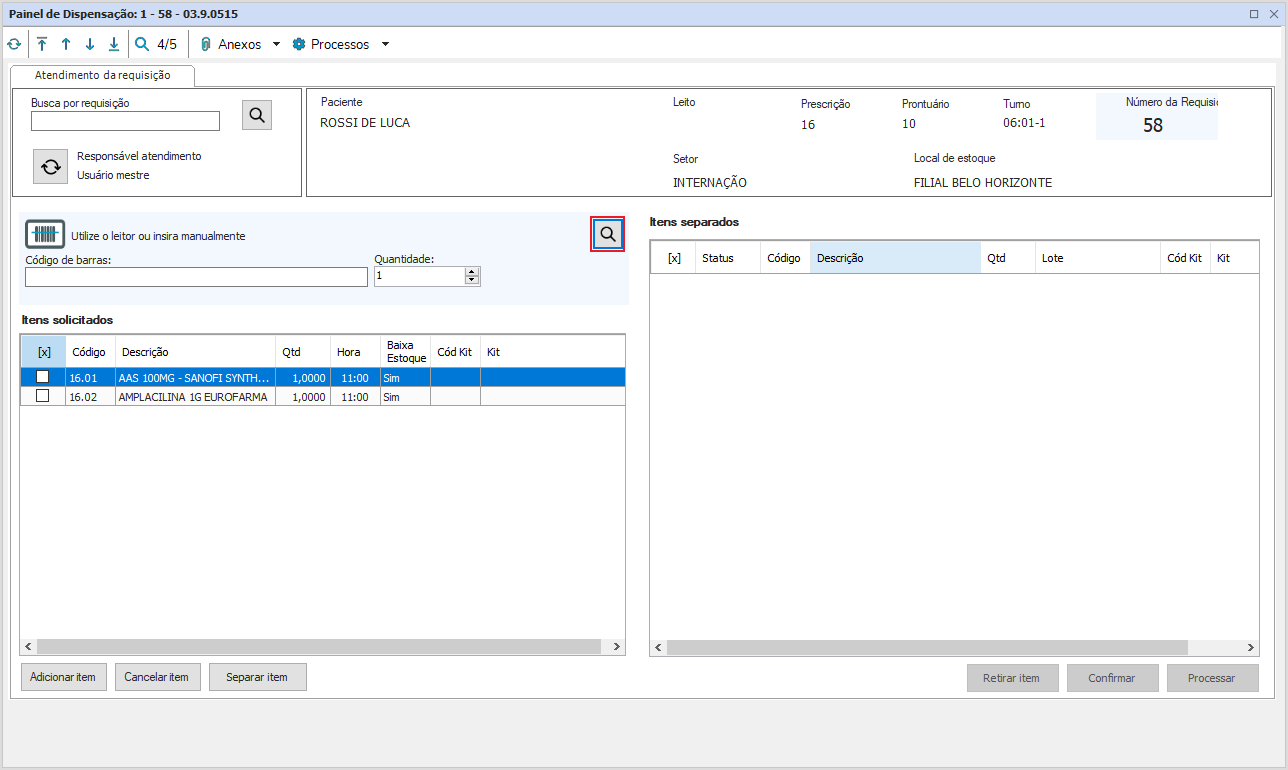Go to the next record with the down arrow
Image resolution: width=1288 pixels, height=770 pixels.
click(x=90, y=44)
